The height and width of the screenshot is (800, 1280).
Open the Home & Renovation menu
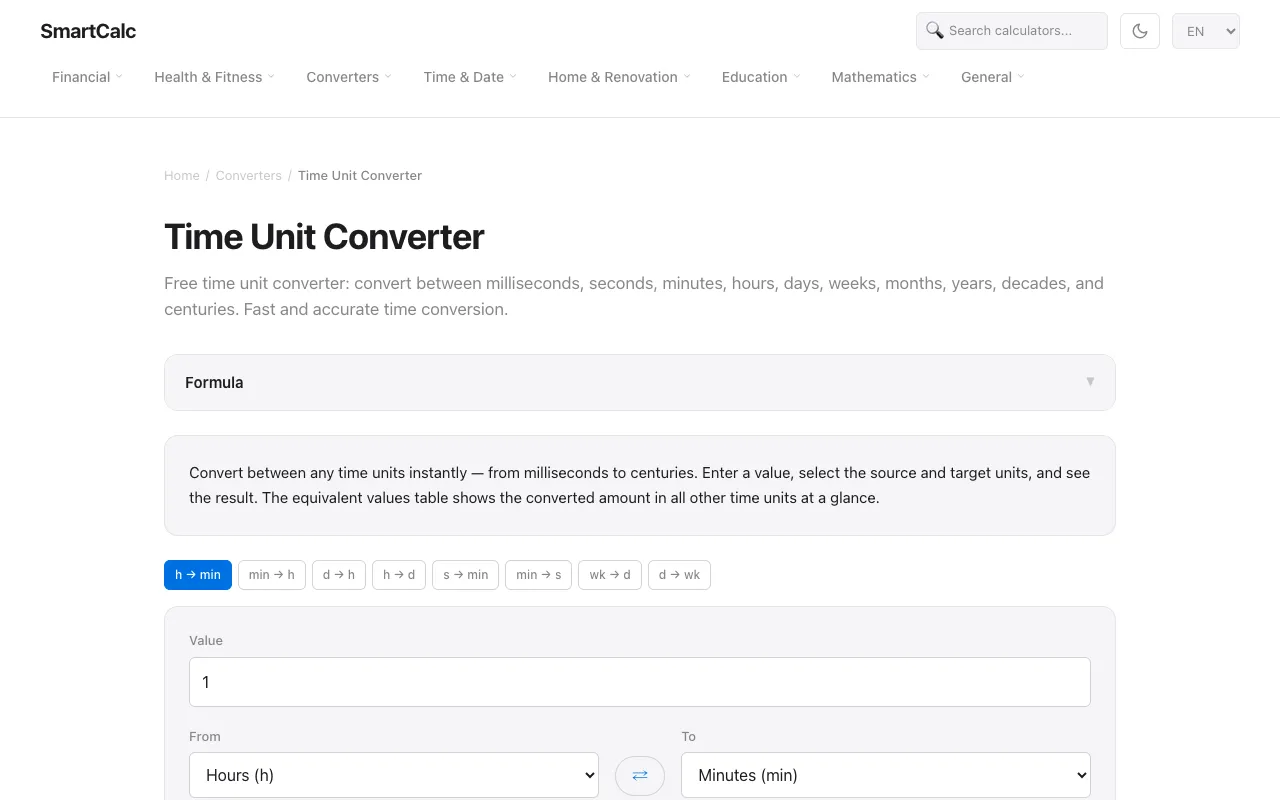point(619,77)
